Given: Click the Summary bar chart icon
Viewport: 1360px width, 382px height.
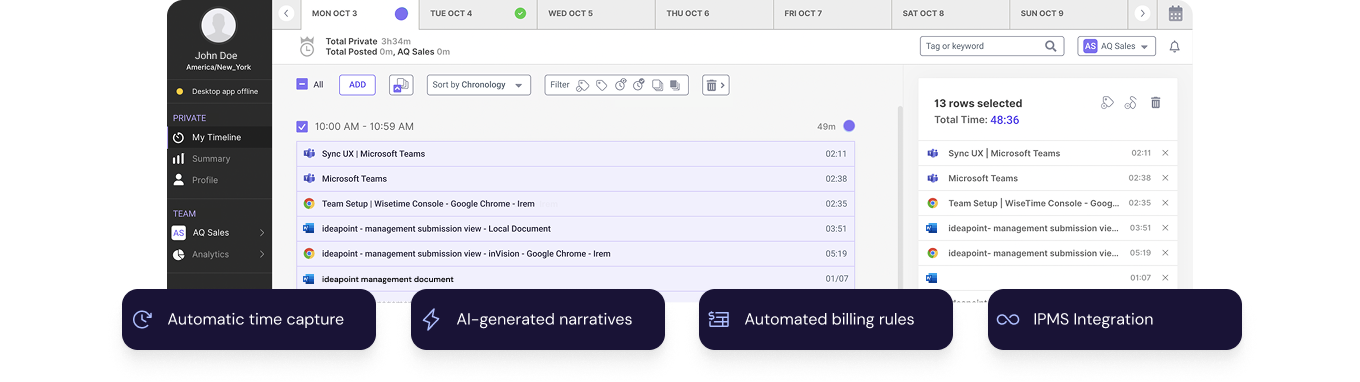Looking at the screenshot, I should [179, 159].
